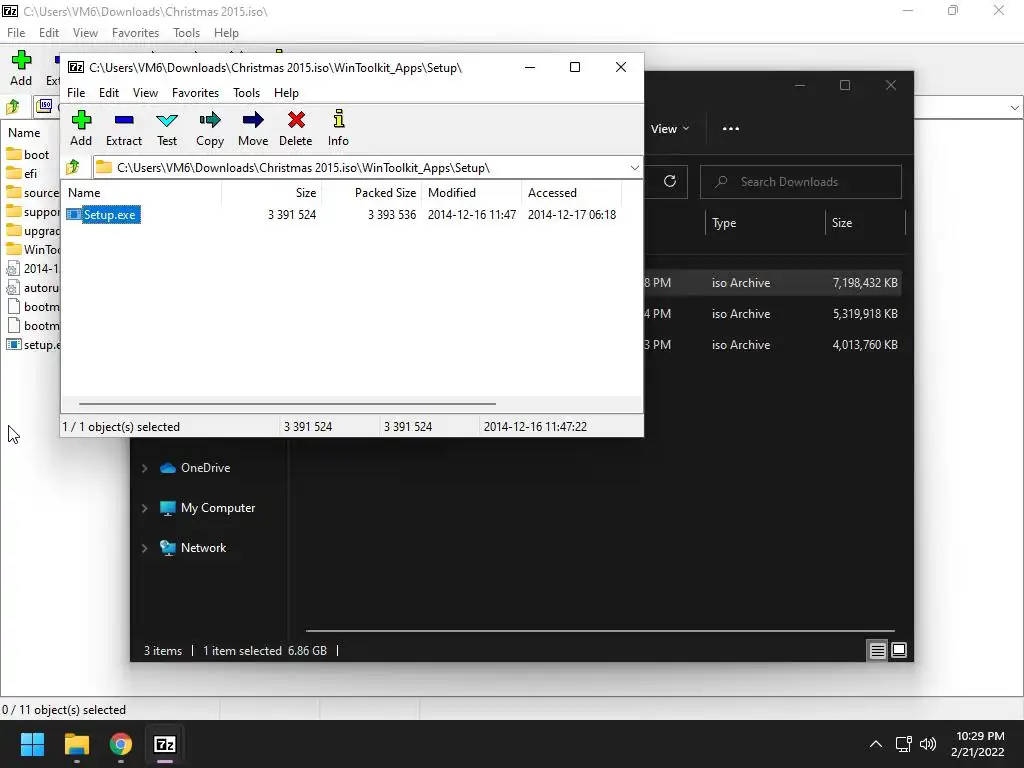This screenshot has width=1024, height=768.
Task: Open Favorites menu in front 7-Zip window
Action: coord(195,93)
